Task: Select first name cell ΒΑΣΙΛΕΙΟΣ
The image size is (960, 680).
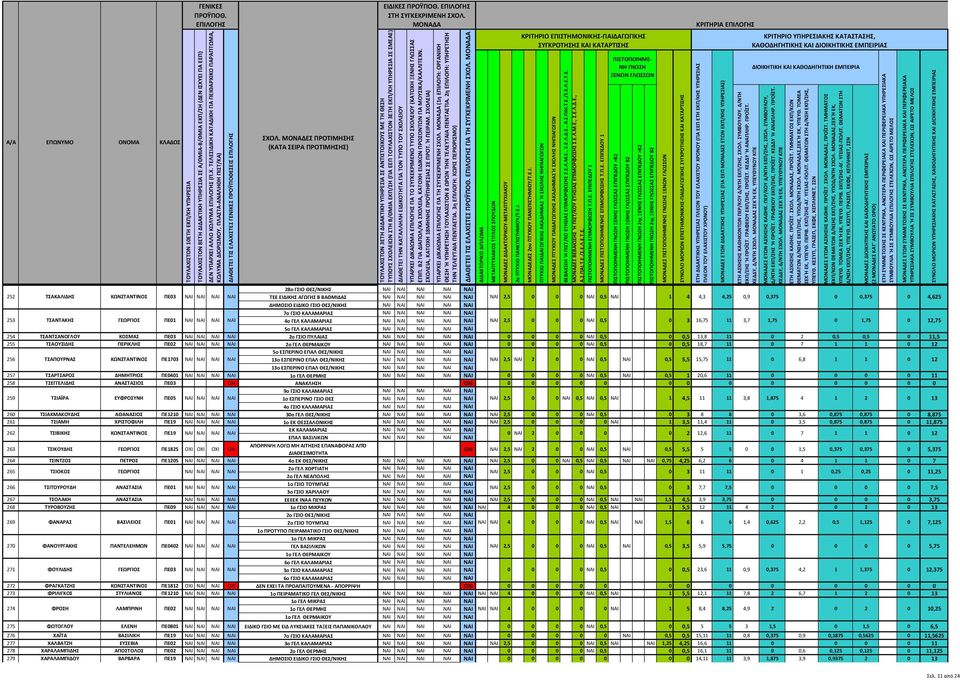Action: coord(129,523)
